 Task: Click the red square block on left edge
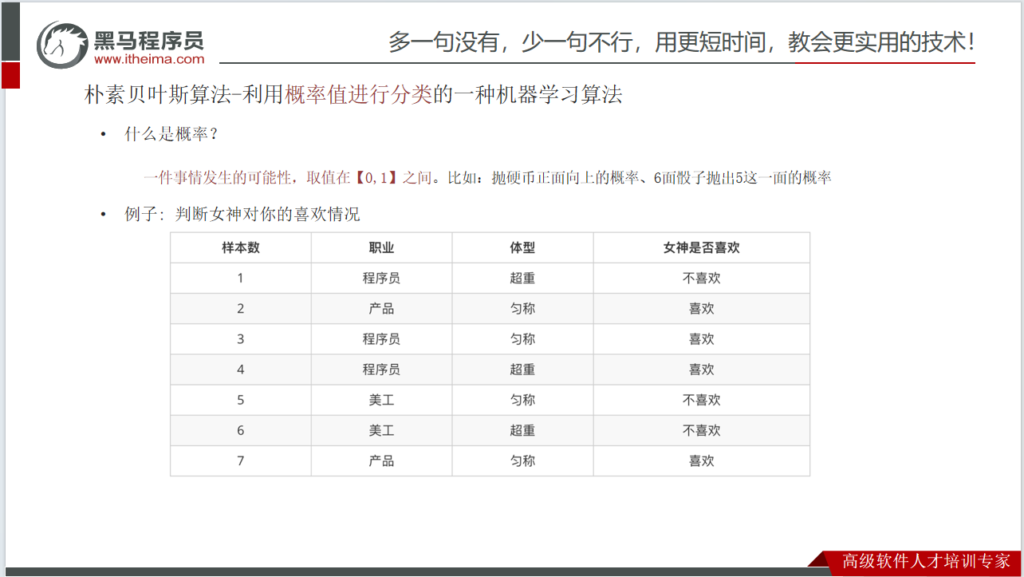(9, 76)
